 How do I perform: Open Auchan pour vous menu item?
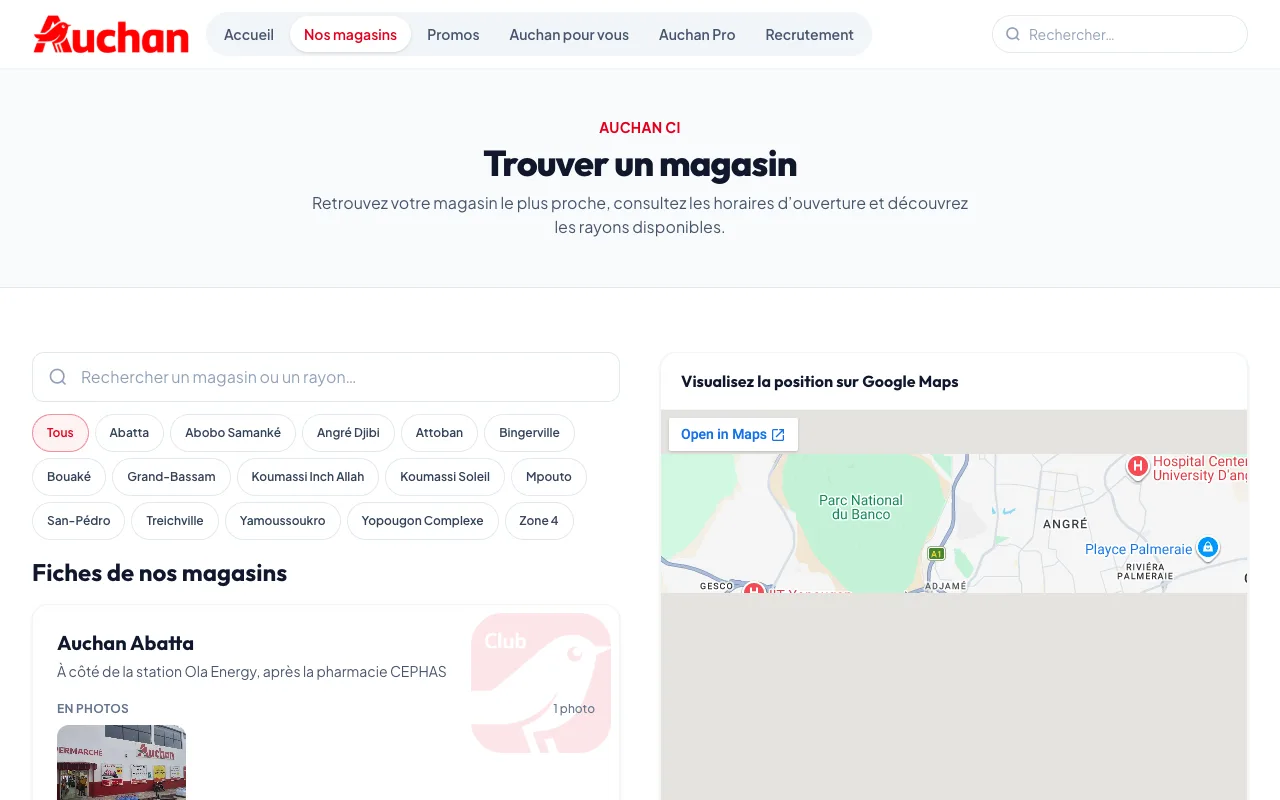click(569, 34)
